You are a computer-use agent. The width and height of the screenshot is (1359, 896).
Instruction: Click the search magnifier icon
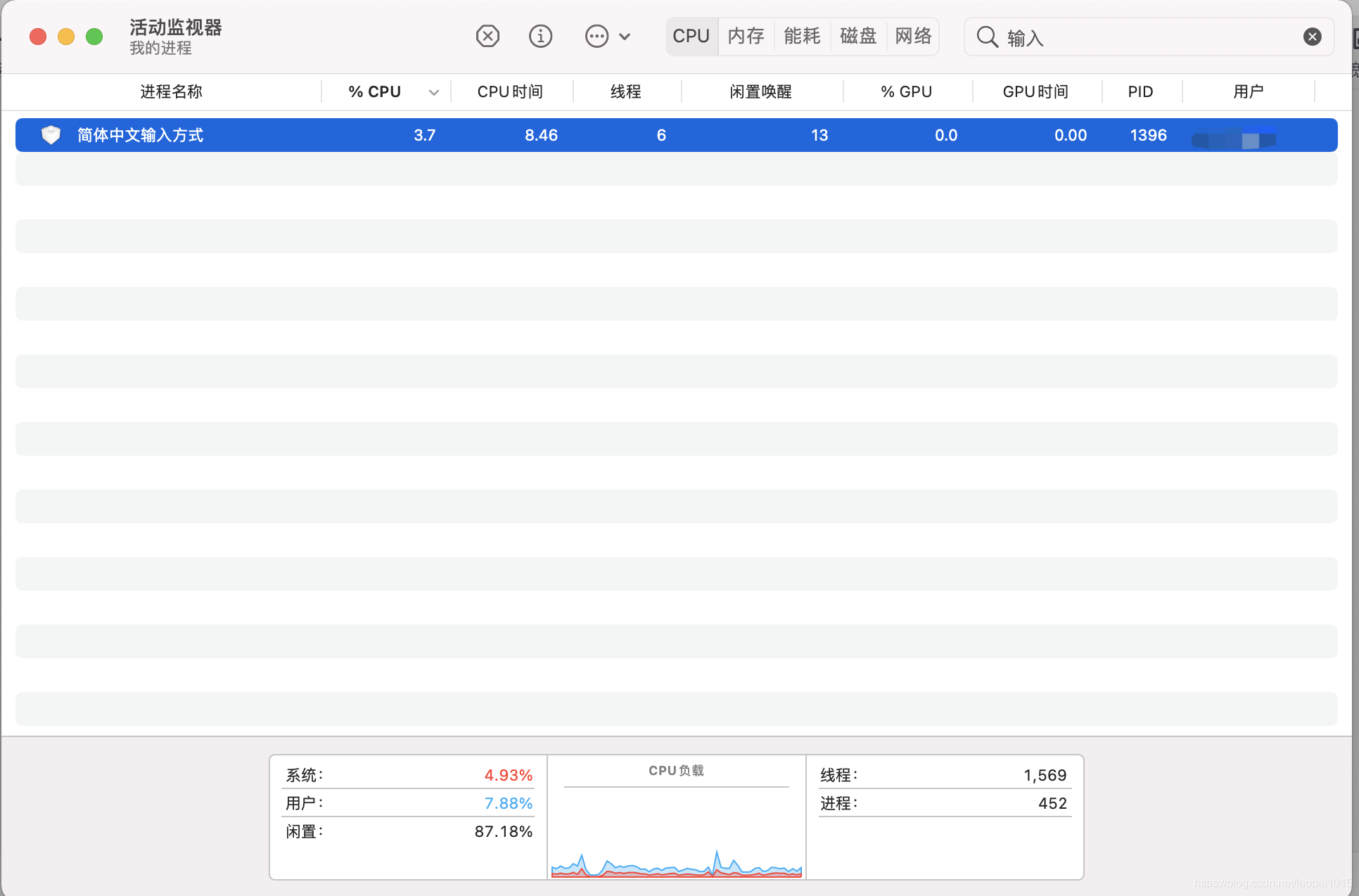tap(987, 37)
